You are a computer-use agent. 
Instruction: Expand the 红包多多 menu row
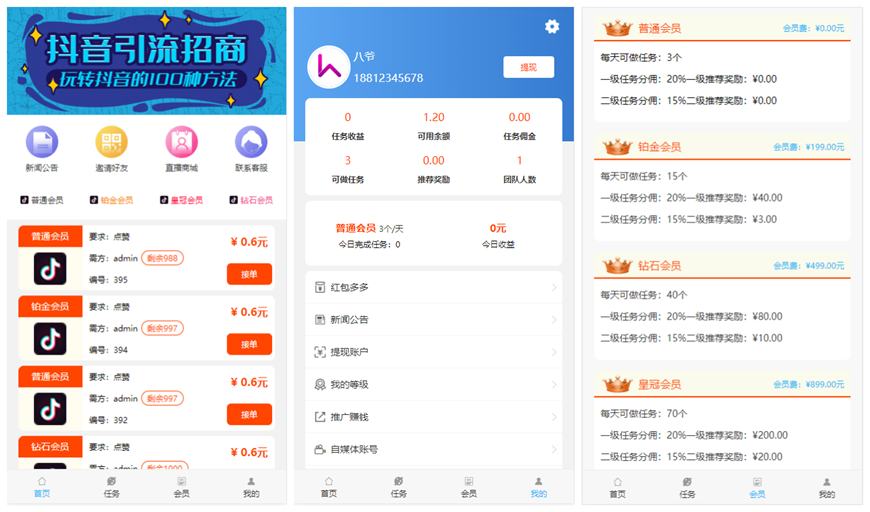433,288
